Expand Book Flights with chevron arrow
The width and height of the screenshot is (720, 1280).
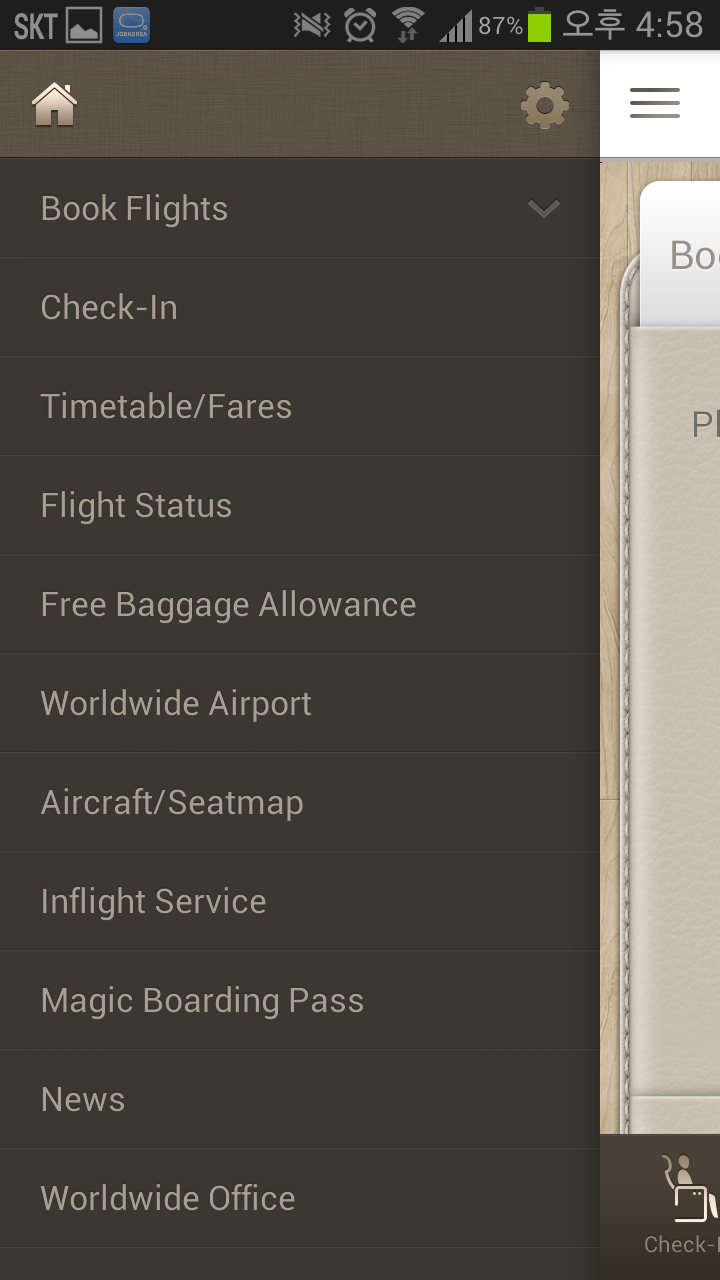544,208
